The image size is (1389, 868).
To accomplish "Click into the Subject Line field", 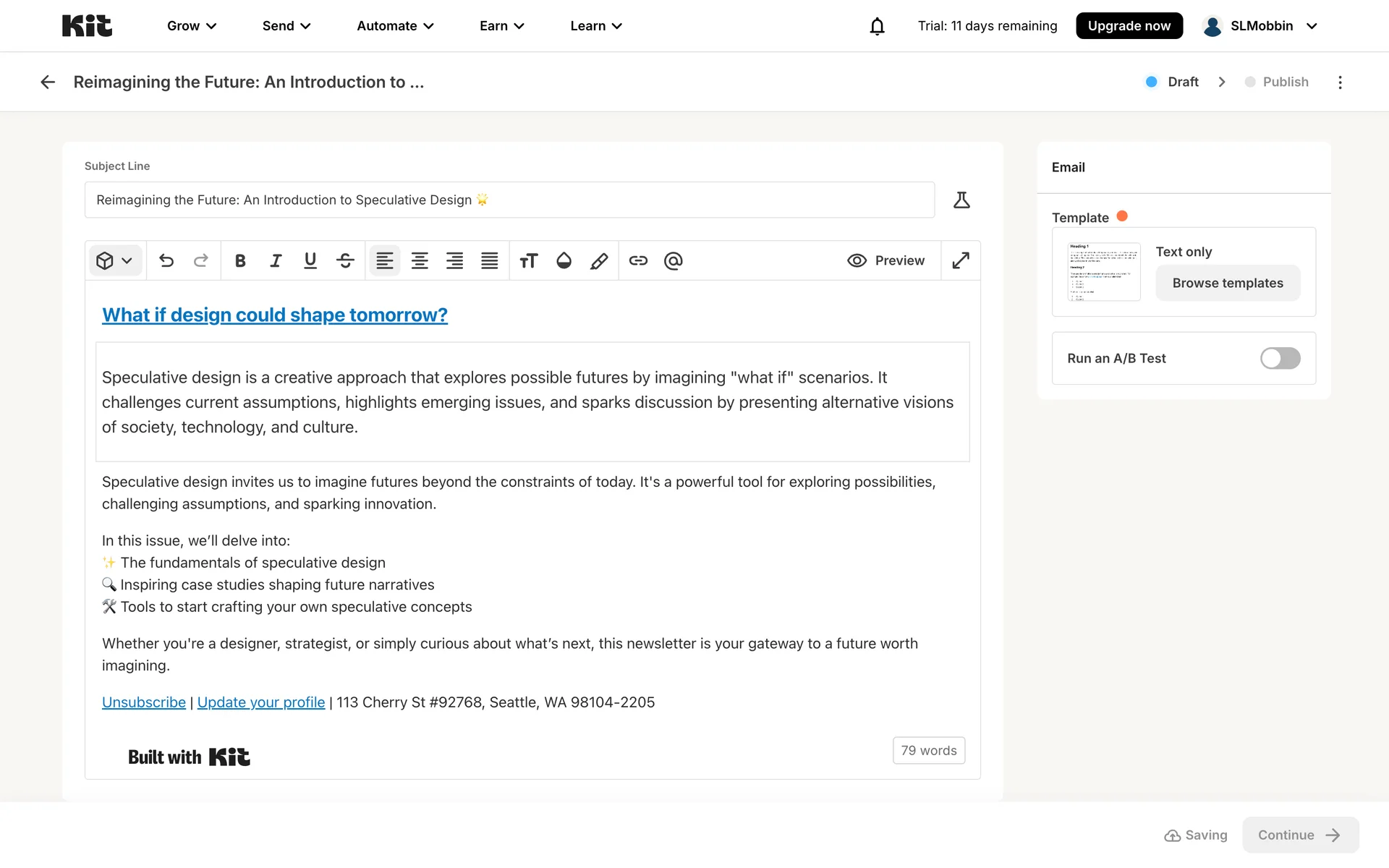I will tap(506, 200).
